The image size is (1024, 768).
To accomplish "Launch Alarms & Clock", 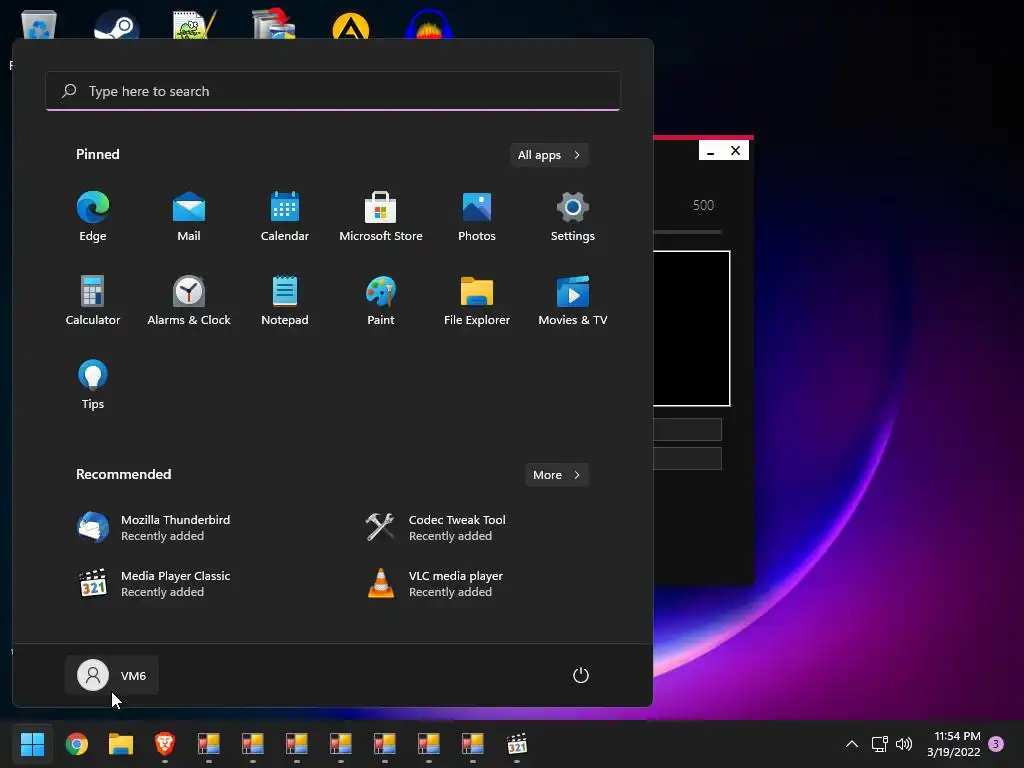I will pyautogui.click(x=189, y=300).
